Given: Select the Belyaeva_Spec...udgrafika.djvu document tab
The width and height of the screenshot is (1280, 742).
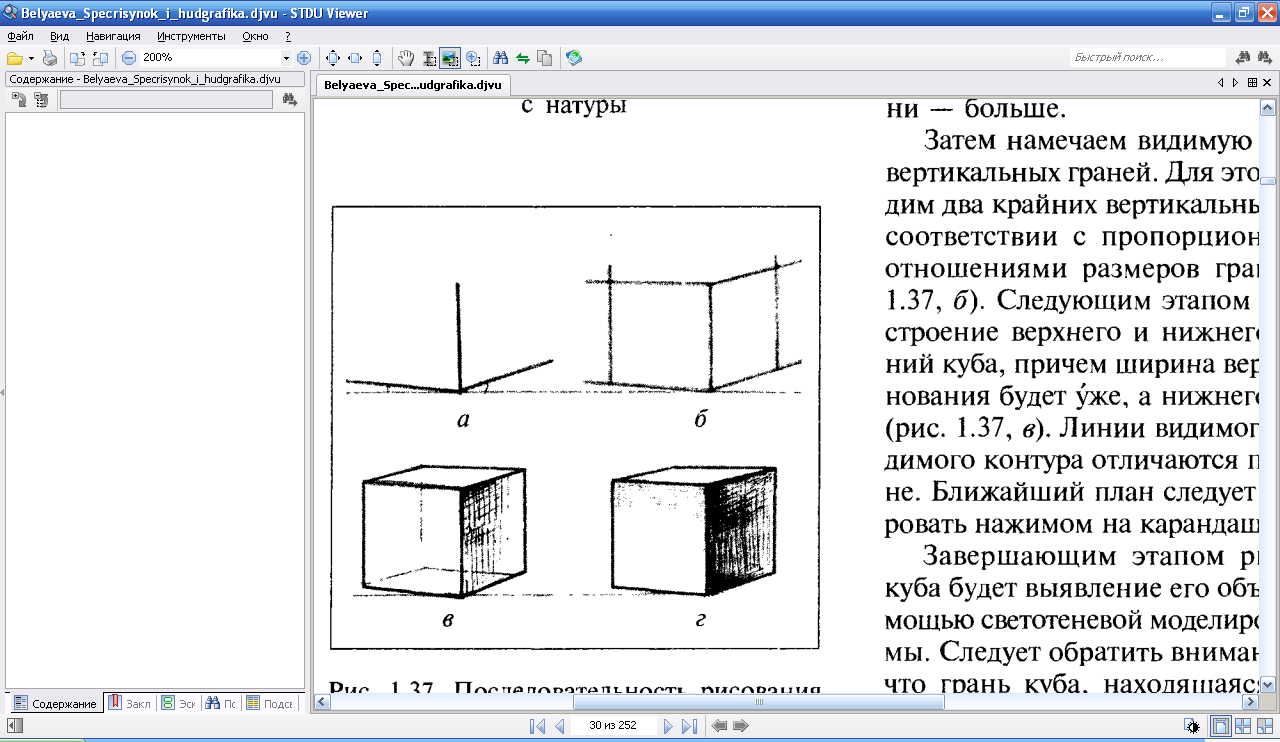Looking at the screenshot, I should 412,86.
